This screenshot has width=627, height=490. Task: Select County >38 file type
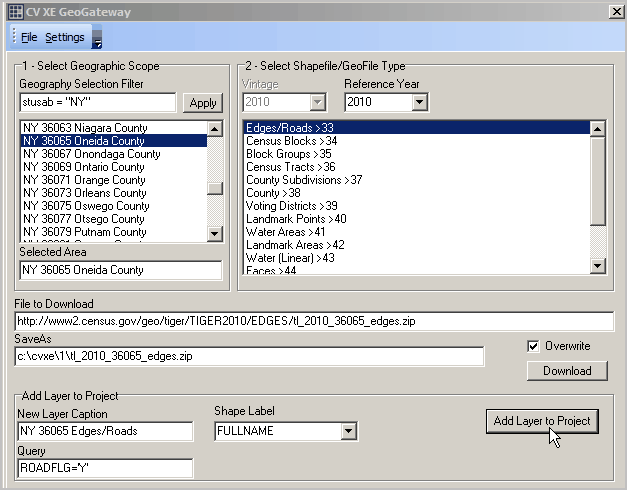[x=417, y=193]
